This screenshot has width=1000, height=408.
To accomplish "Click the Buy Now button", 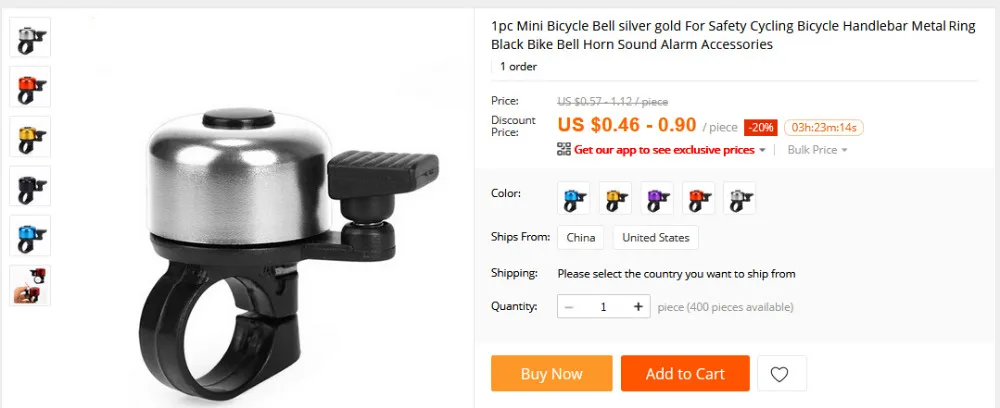I will point(552,374).
